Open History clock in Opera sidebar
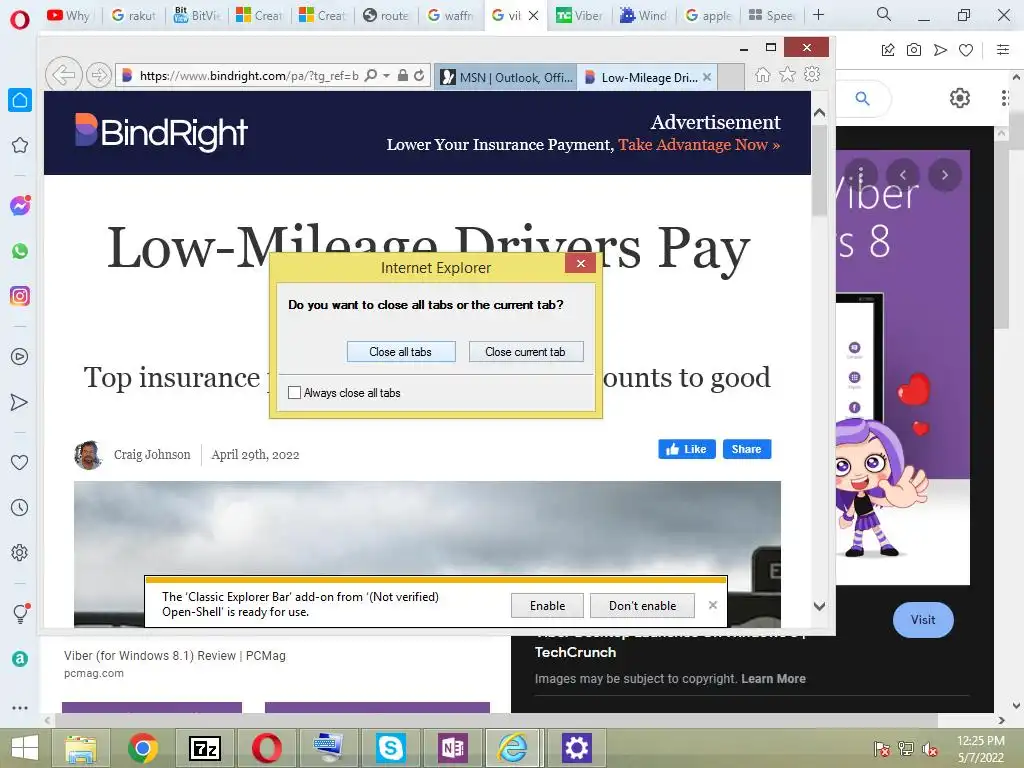The width and height of the screenshot is (1024, 768). [20, 507]
